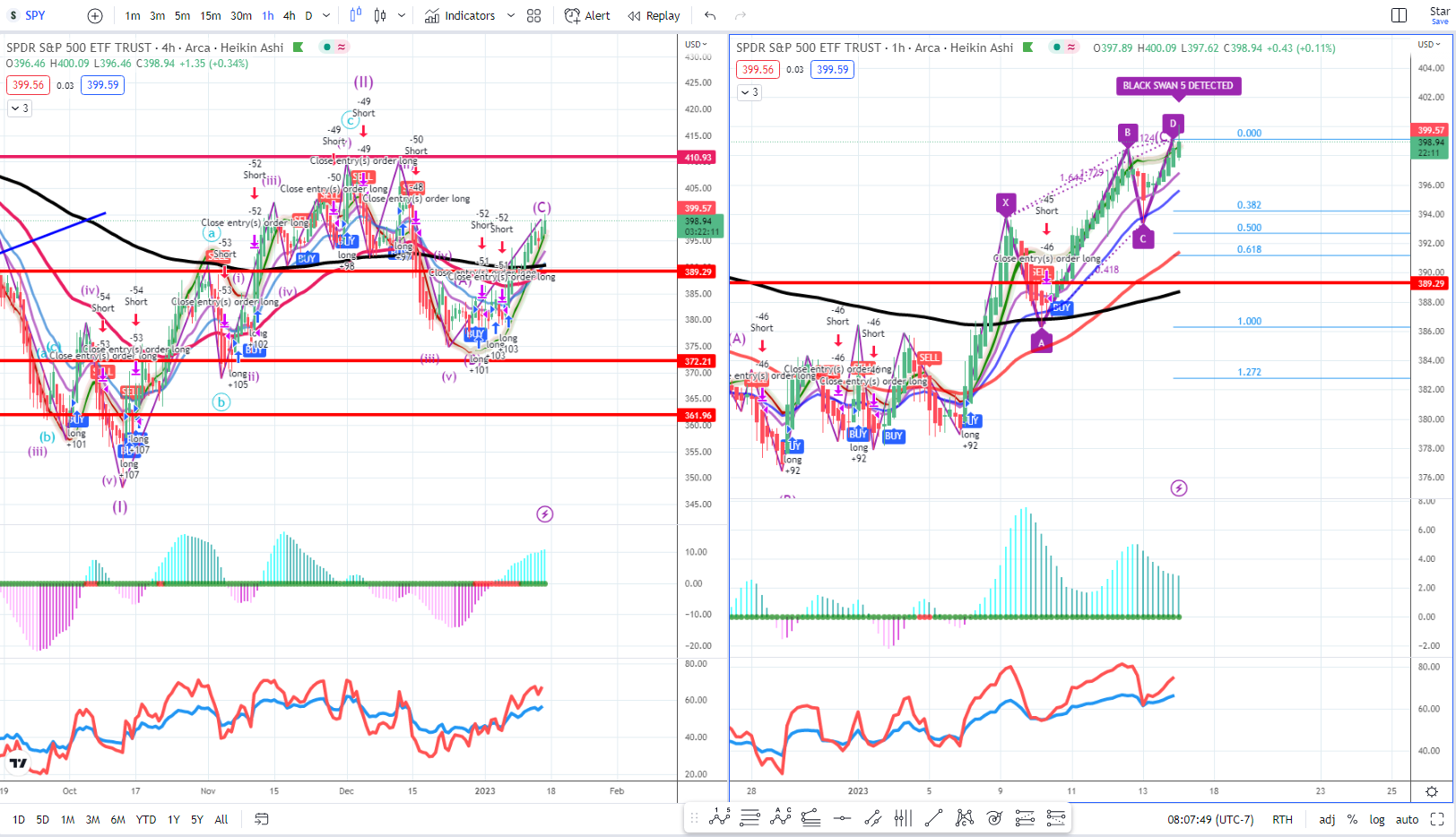Click the 399.56 sell button on the 1h chart
This screenshot has height=837, width=1456.
[x=758, y=69]
